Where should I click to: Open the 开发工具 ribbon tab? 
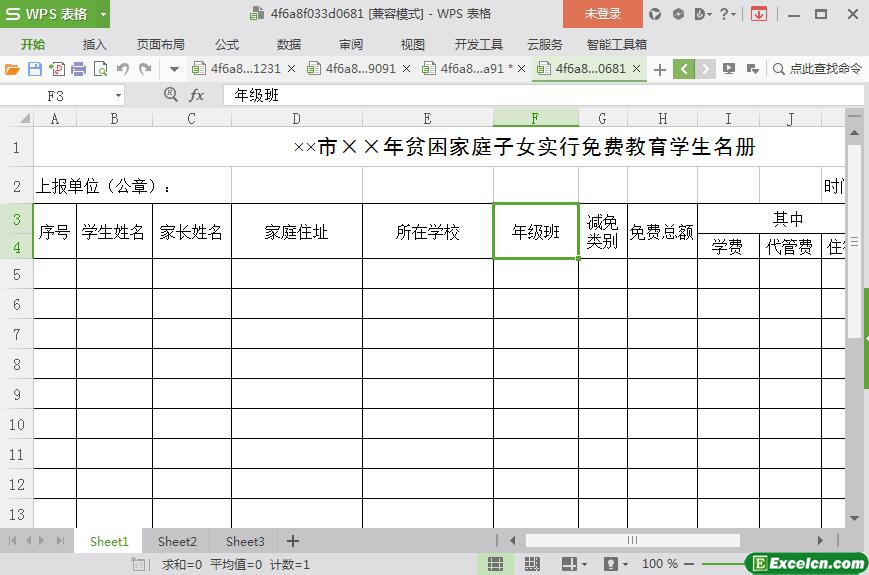pyautogui.click(x=478, y=44)
